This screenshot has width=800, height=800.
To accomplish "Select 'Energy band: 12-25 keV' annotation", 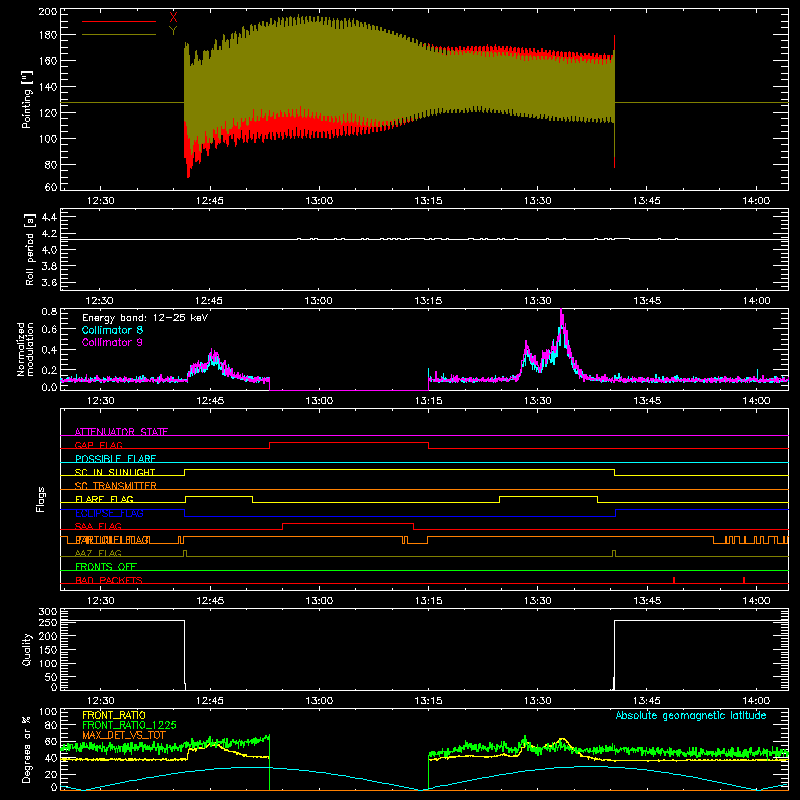I will point(145,318).
